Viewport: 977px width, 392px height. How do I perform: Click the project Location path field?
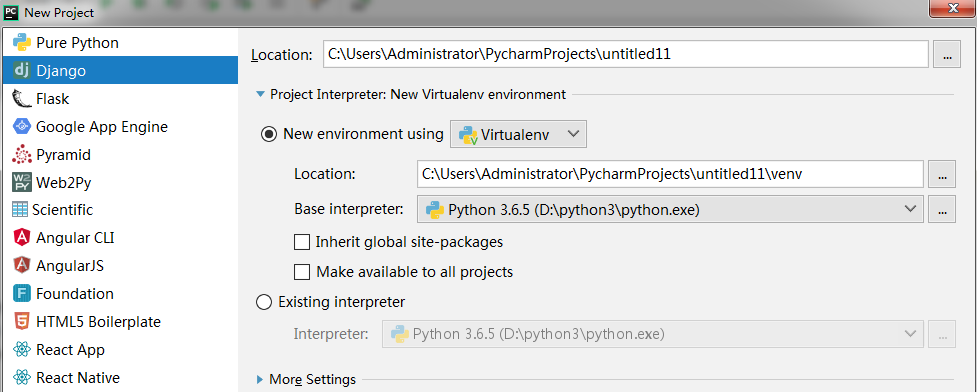click(x=626, y=54)
